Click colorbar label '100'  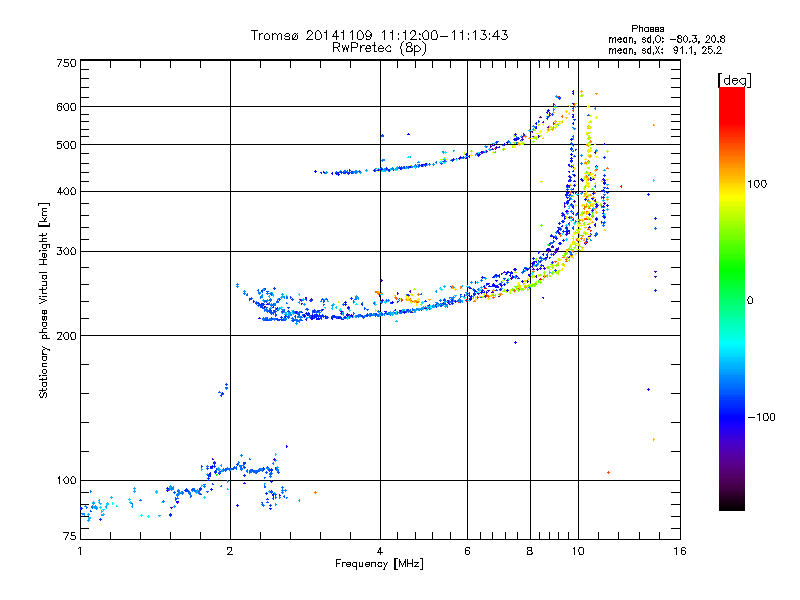click(757, 184)
